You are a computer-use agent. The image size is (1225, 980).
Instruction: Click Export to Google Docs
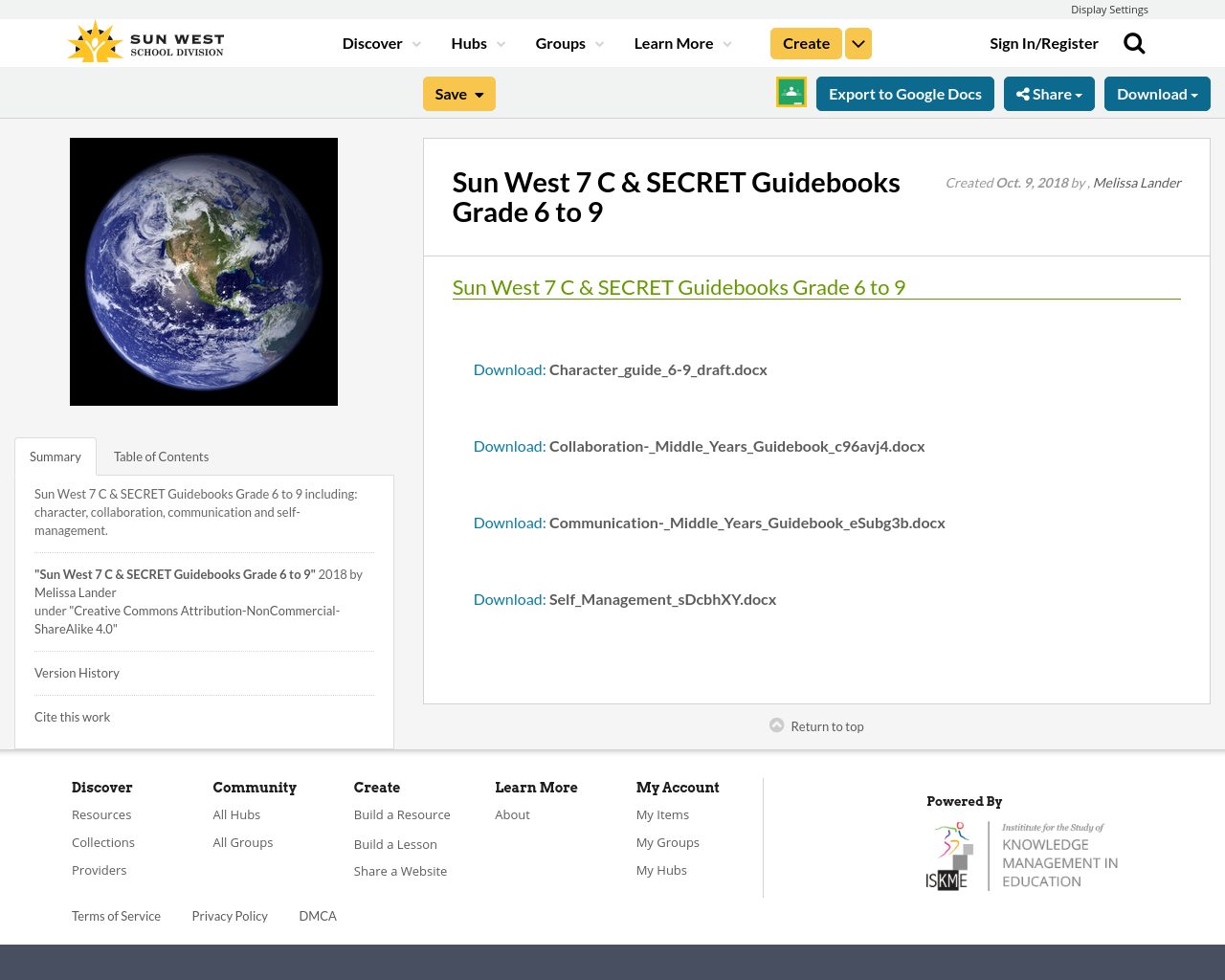904,94
